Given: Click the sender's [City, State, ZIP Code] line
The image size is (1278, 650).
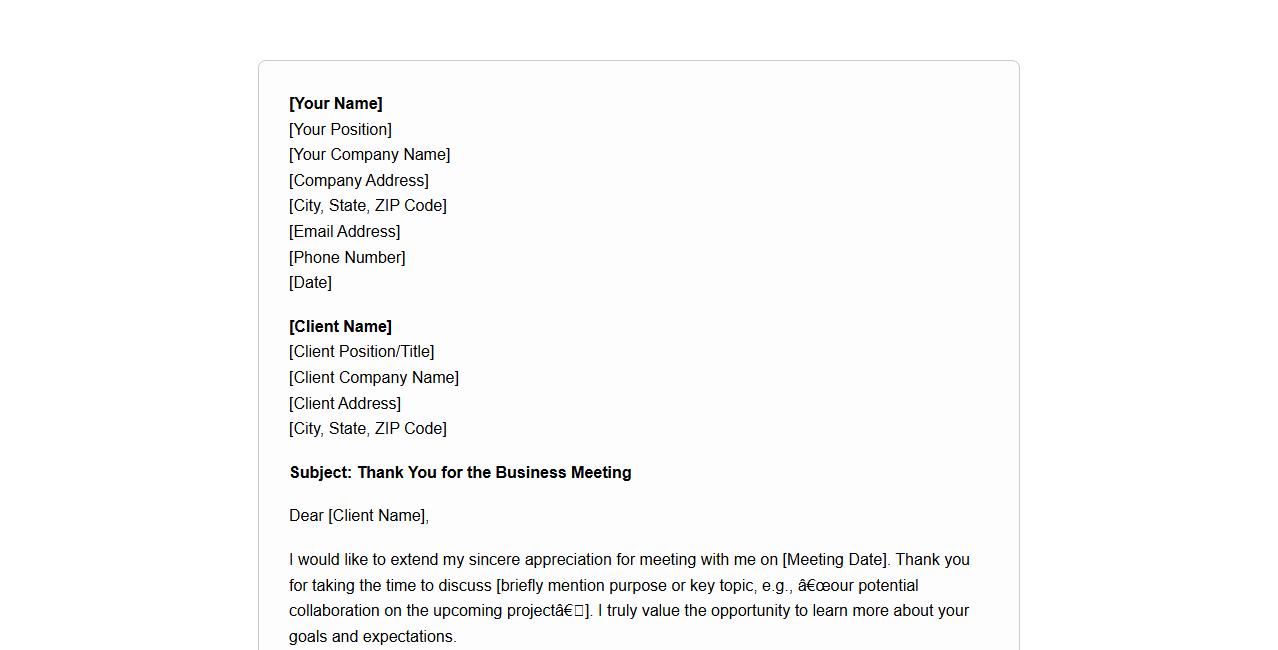Looking at the screenshot, I should tap(367, 206).
